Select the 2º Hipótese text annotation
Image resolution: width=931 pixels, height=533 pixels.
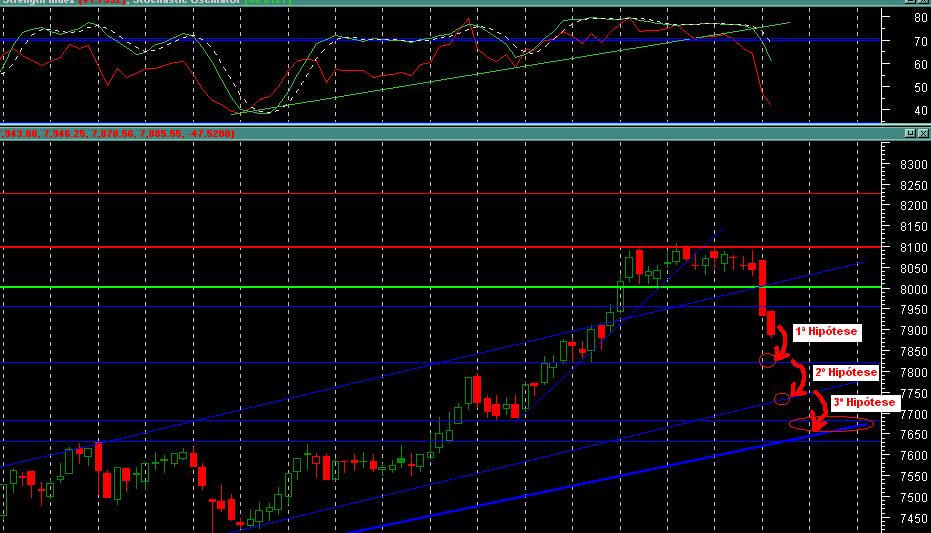[x=846, y=372]
